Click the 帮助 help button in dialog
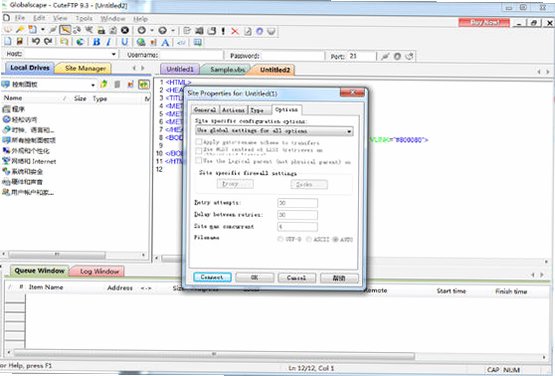555x376 pixels. click(x=339, y=278)
